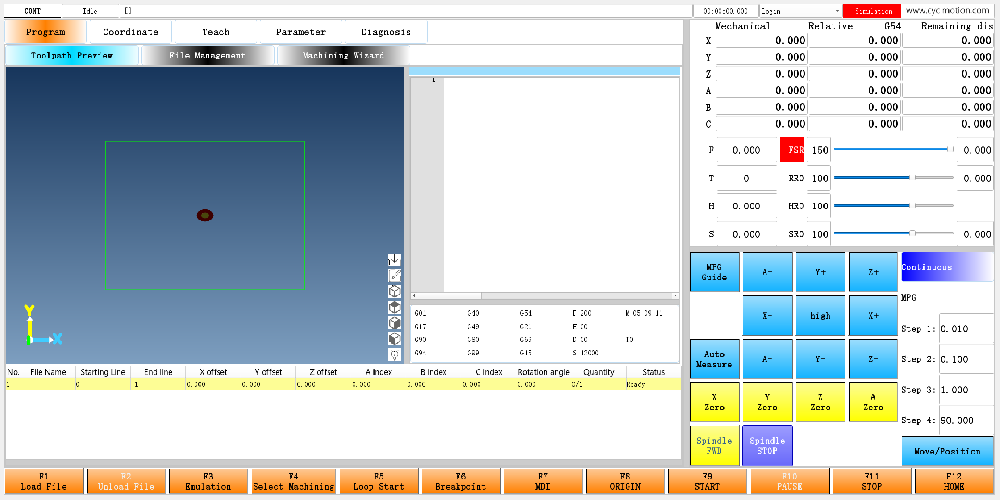1000x500 pixels.
Task: Adjust the HRO override slider
Action: tap(893, 206)
